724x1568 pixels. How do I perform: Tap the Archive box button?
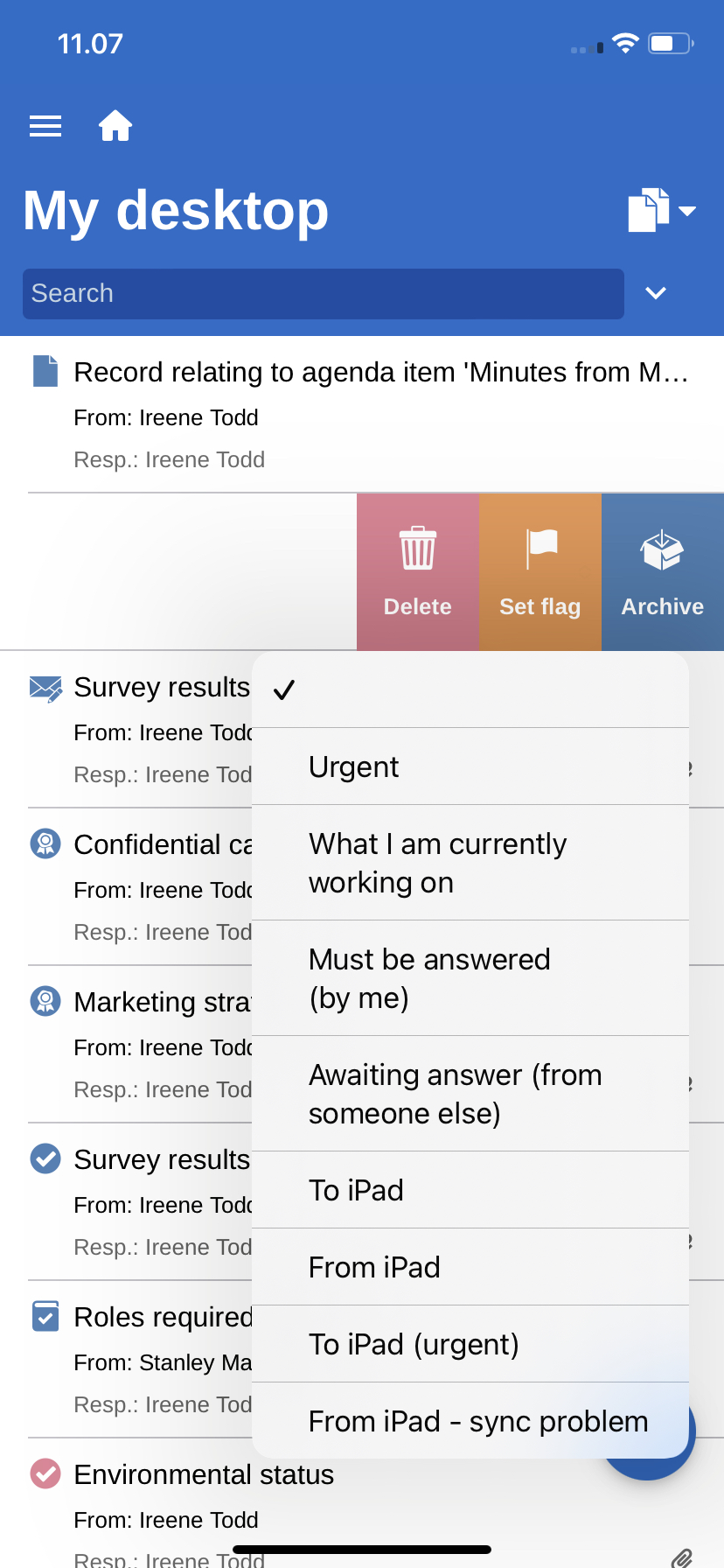[663, 571]
